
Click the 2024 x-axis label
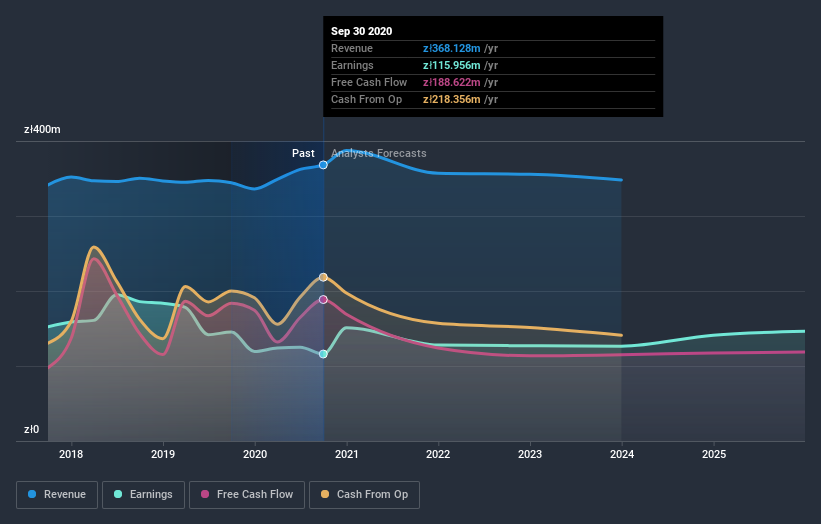click(622, 454)
